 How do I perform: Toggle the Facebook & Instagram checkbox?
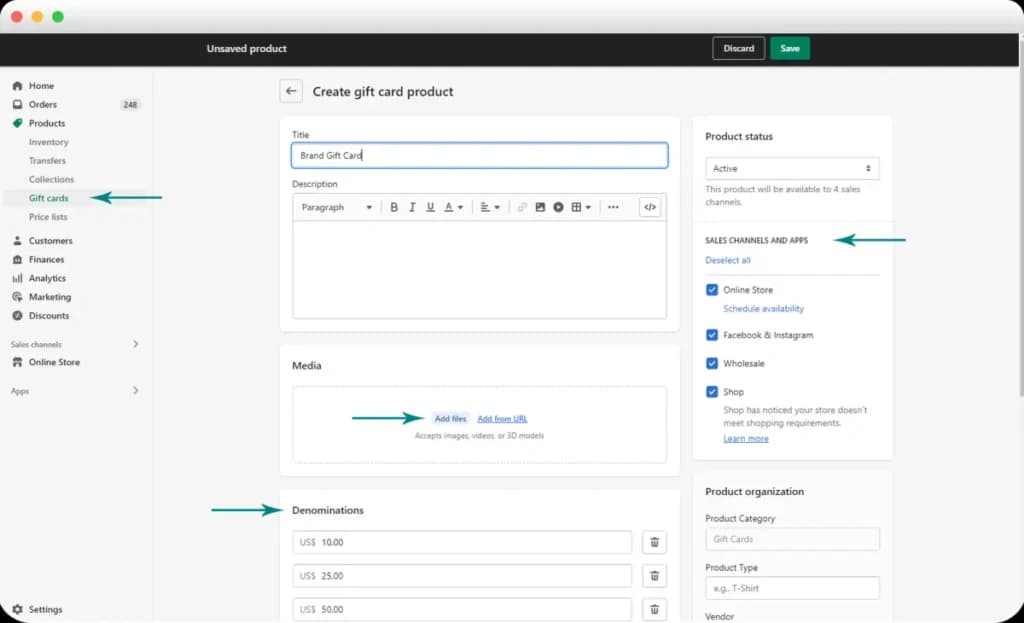712,335
